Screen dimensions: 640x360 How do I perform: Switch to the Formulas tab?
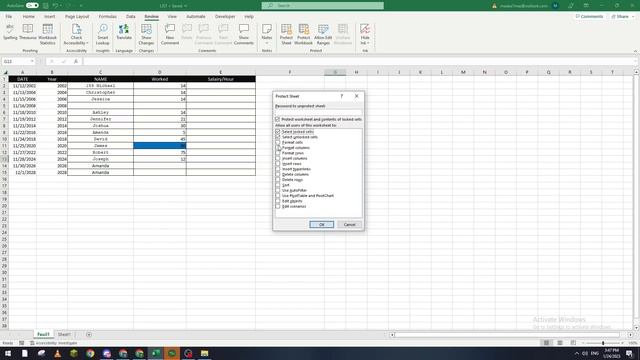point(107,17)
